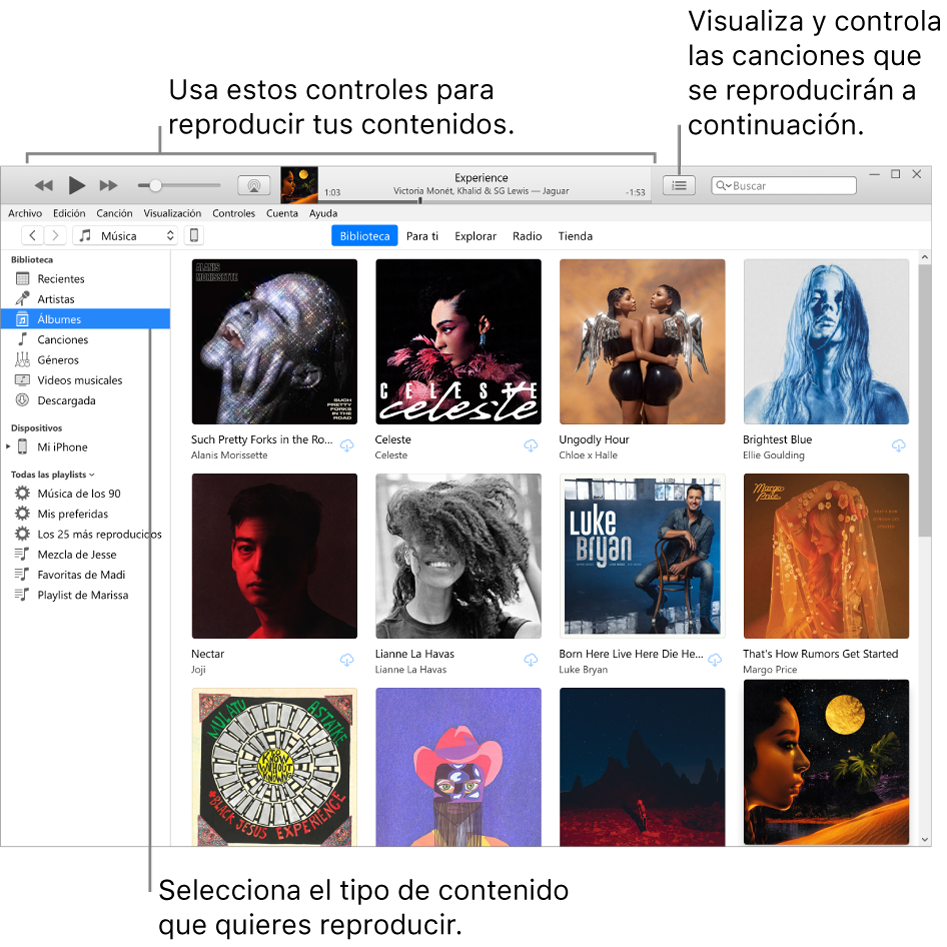Switch to the Radio tab

[x=527, y=236]
